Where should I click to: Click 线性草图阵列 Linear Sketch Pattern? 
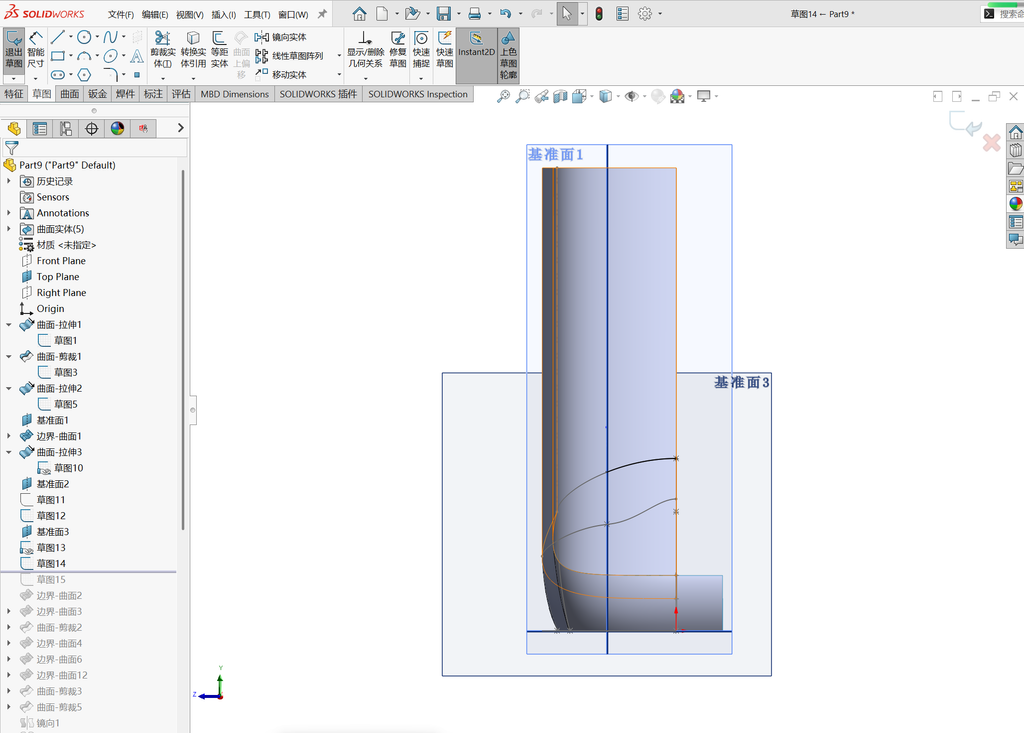click(x=289, y=56)
